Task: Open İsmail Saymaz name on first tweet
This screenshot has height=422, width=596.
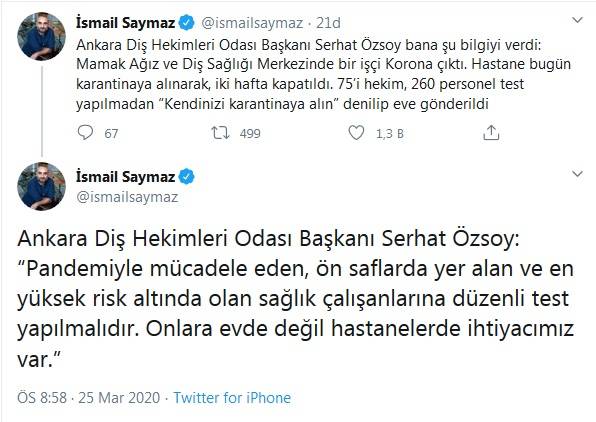Action: (125, 23)
